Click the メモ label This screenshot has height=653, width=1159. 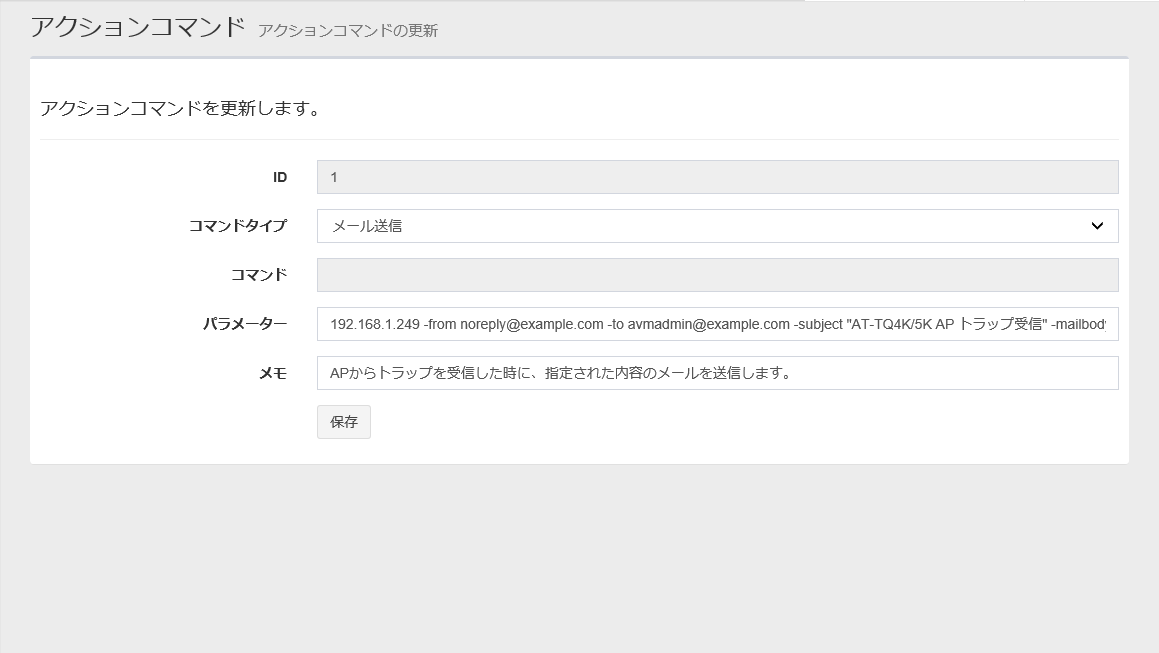tap(273, 373)
